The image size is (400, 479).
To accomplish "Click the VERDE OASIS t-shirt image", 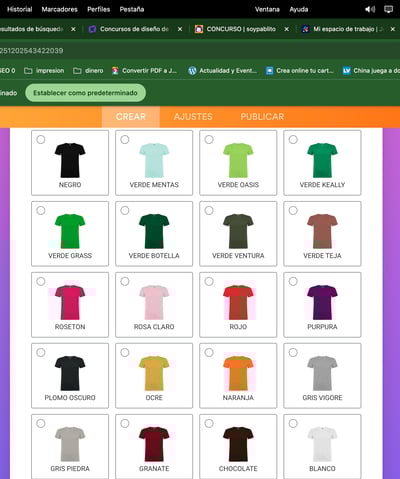I will pos(238,160).
